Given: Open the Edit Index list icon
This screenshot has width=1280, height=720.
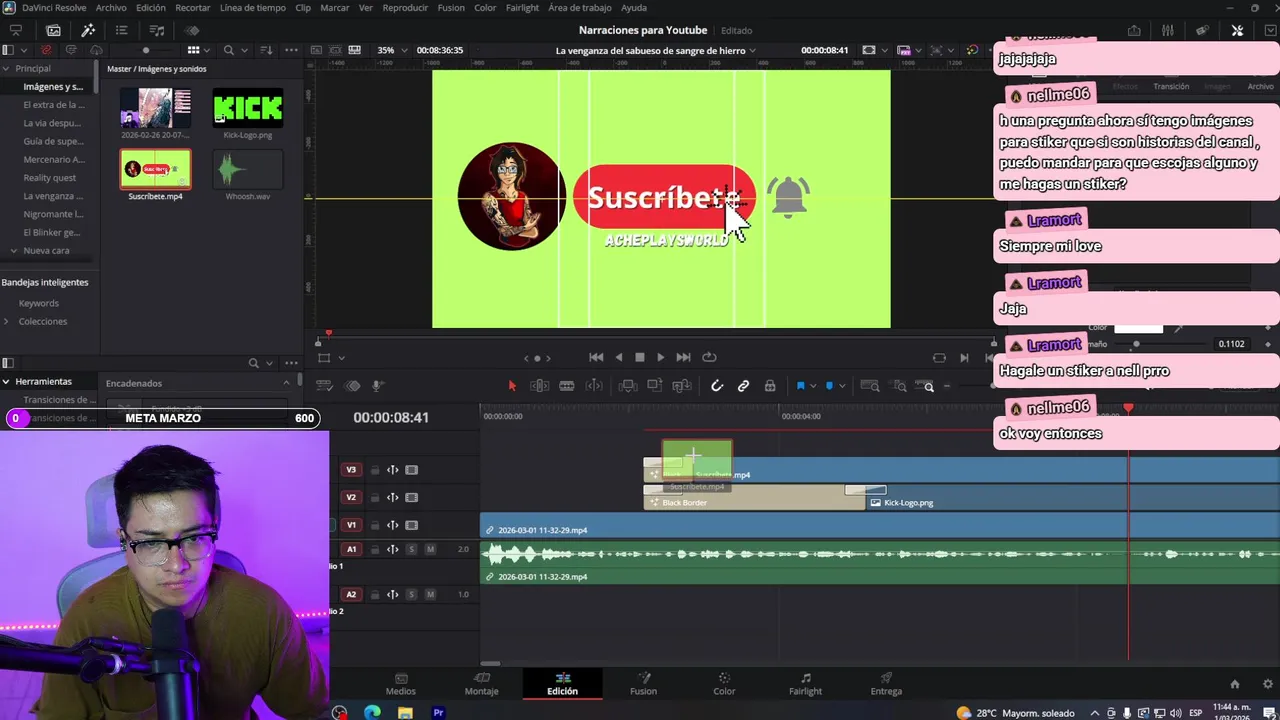Looking at the screenshot, I should tap(122, 30).
